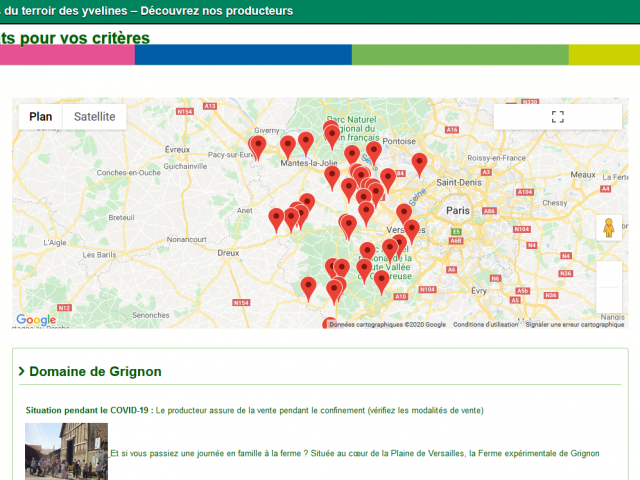Click the 'Situation pendant le COVID-19' text
640x480 pixels.
tap(87, 410)
